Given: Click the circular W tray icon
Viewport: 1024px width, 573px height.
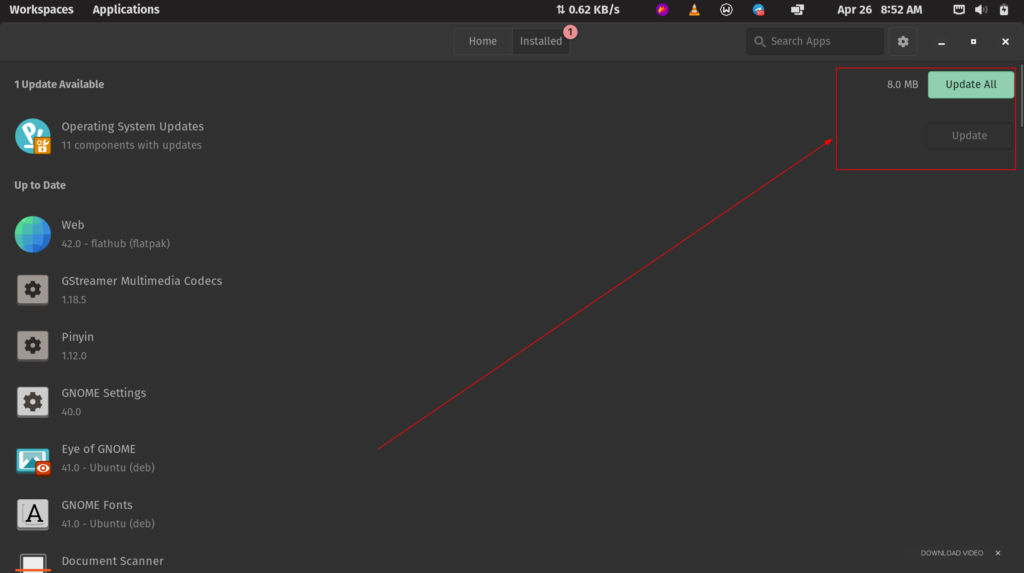Looking at the screenshot, I should [x=726, y=10].
